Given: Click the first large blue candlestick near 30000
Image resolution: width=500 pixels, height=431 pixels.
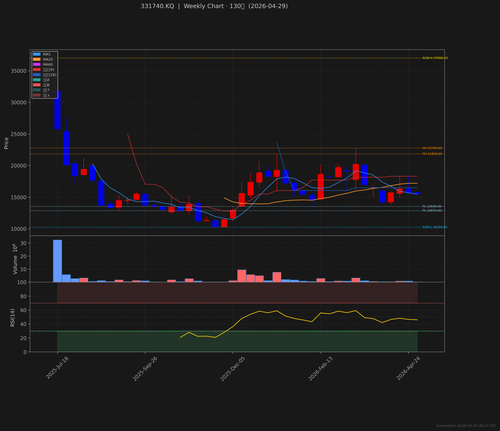Looking at the screenshot, I should (57, 110).
